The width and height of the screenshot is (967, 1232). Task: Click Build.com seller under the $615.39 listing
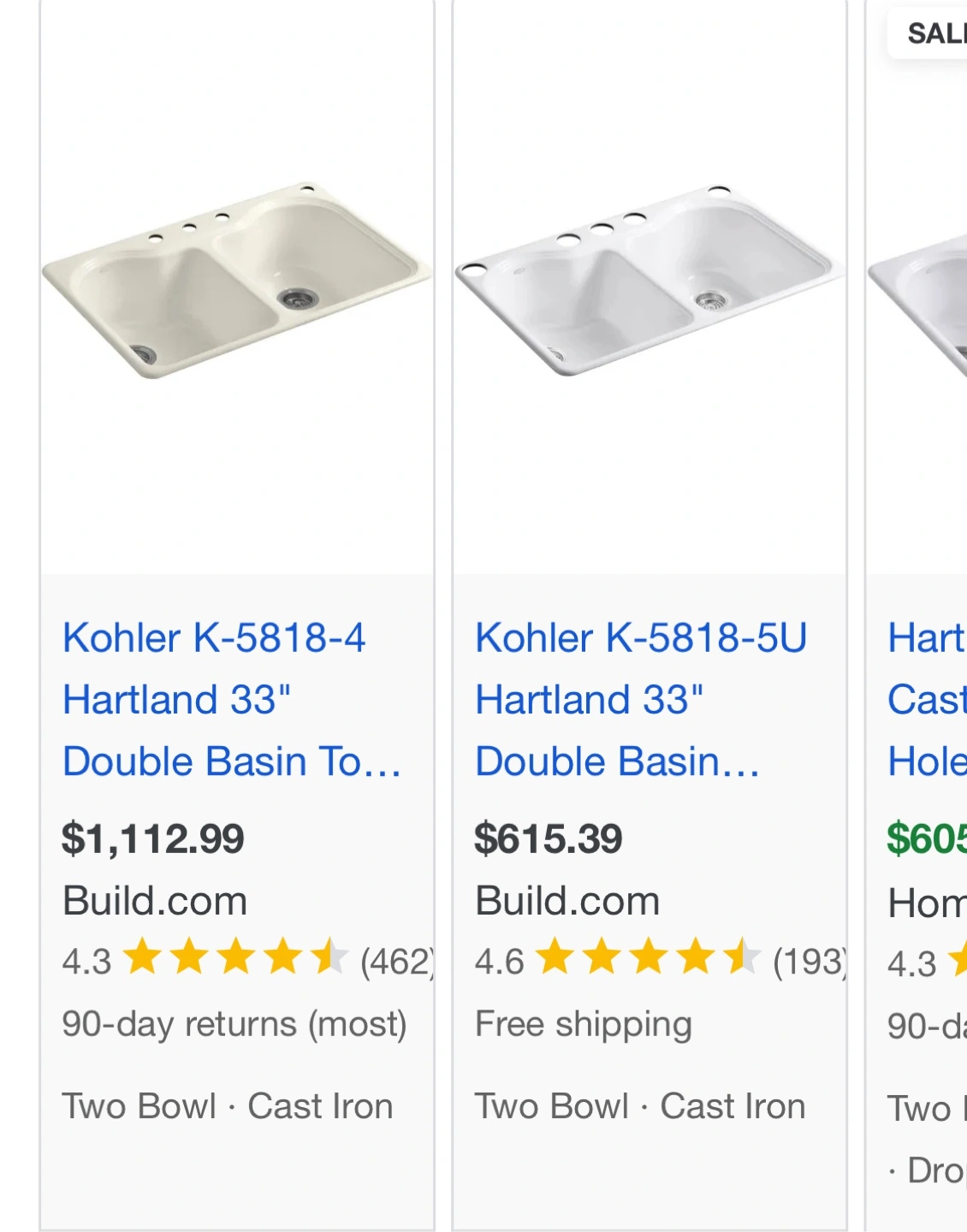(x=567, y=901)
